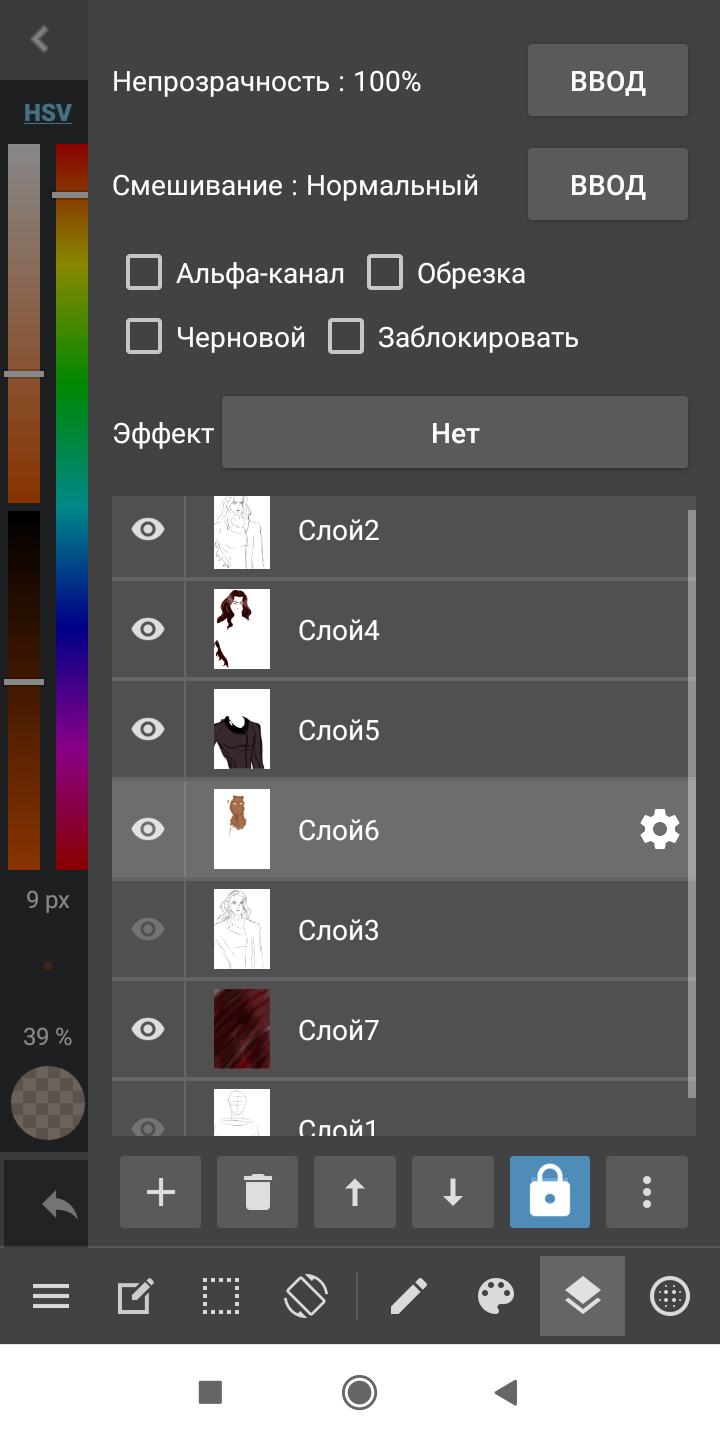This screenshot has width=720, height=1440.
Task: Add a new layer with plus icon
Action: pos(160,1191)
